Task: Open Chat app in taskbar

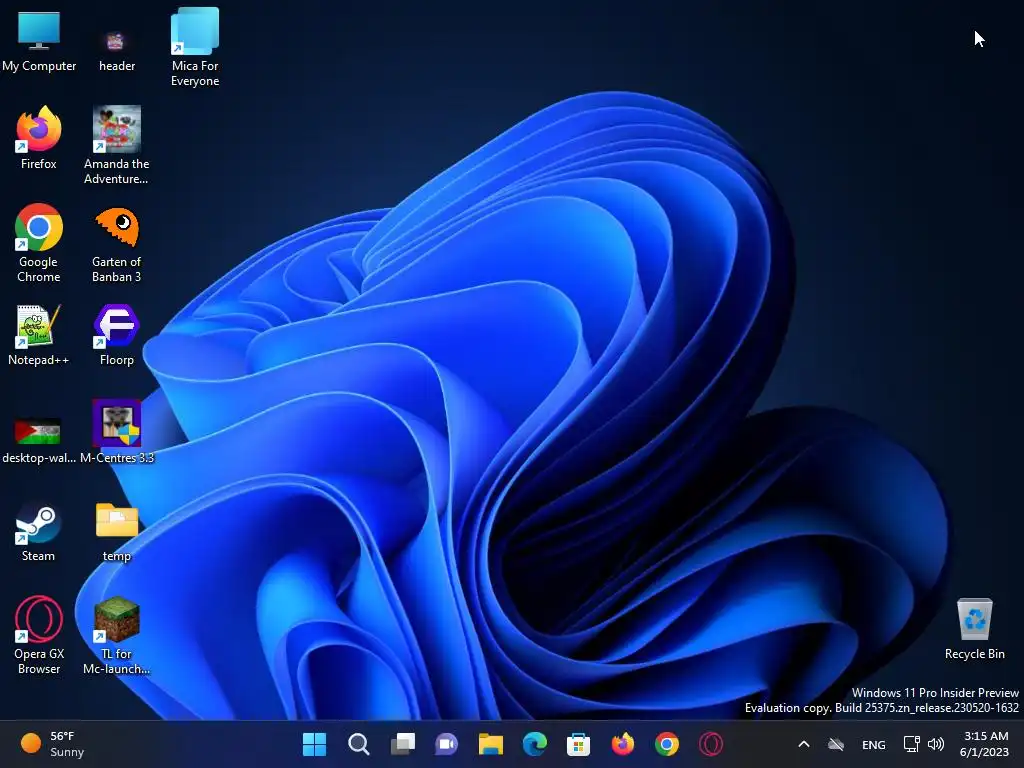Action: coord(447,744)
